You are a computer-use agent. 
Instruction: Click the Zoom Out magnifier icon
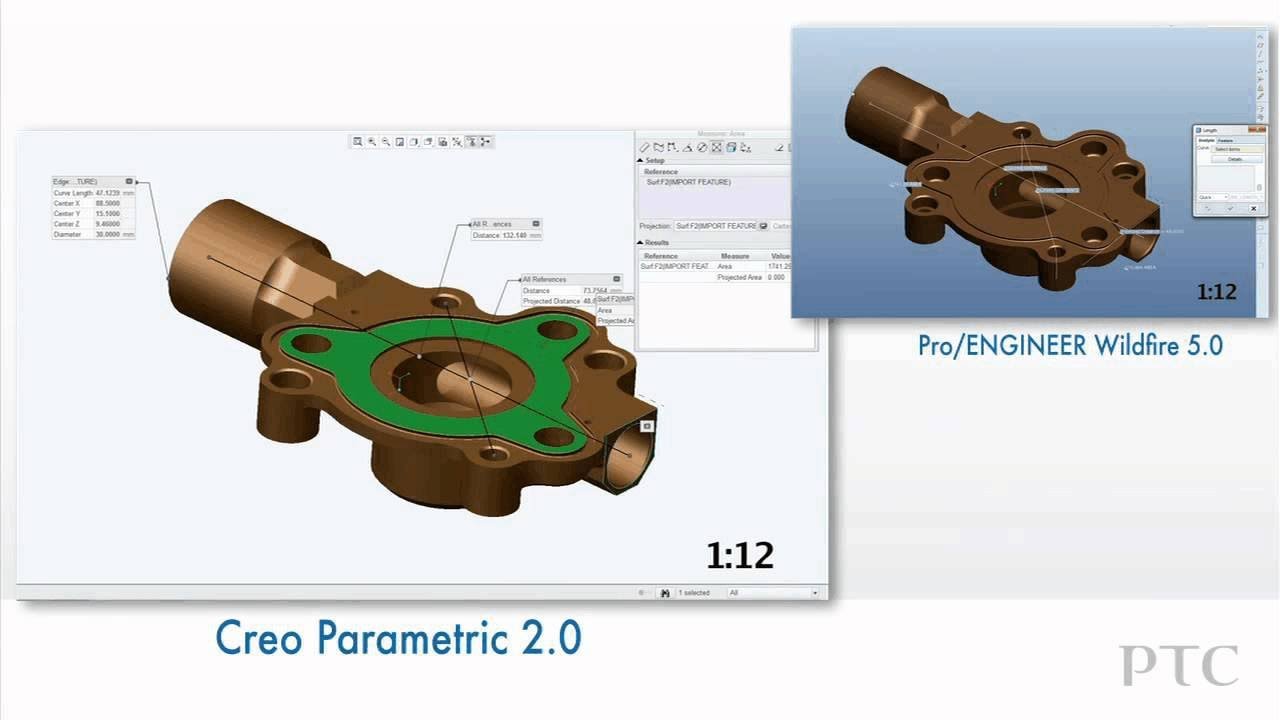(x=386, y=142)
